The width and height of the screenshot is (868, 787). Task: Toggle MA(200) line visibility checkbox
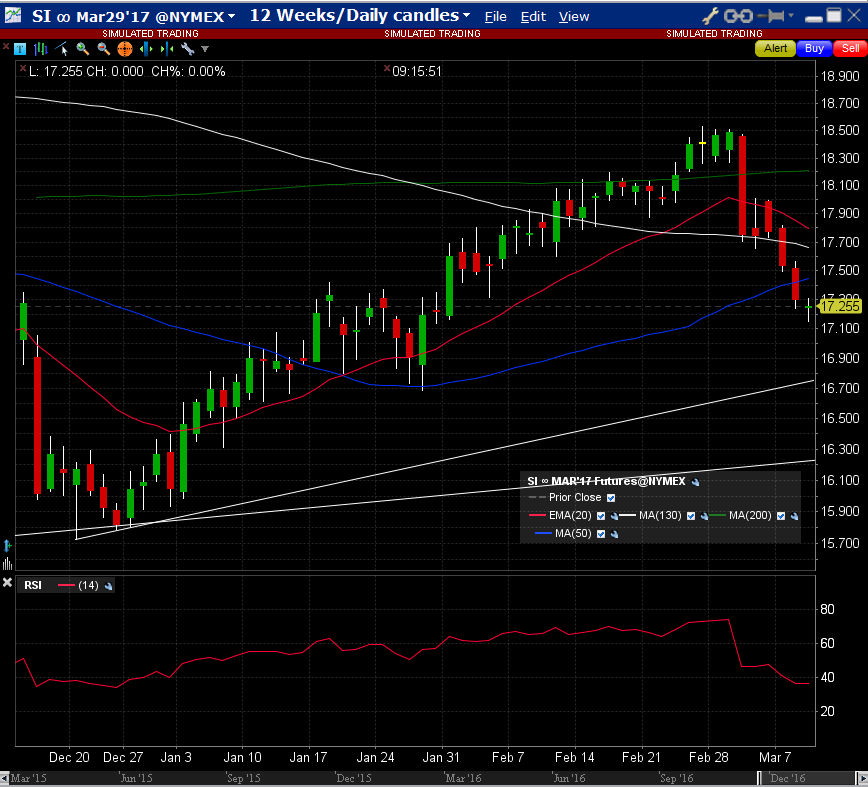click(x=782, y=516)
